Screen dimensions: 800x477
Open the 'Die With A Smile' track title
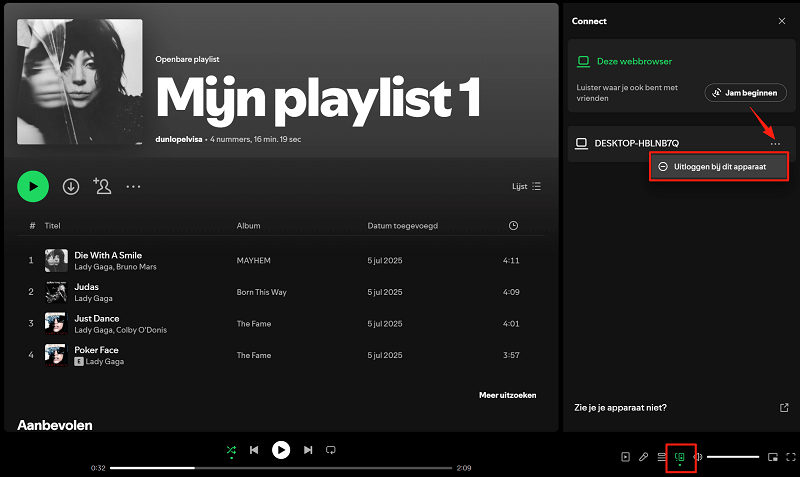108,255
